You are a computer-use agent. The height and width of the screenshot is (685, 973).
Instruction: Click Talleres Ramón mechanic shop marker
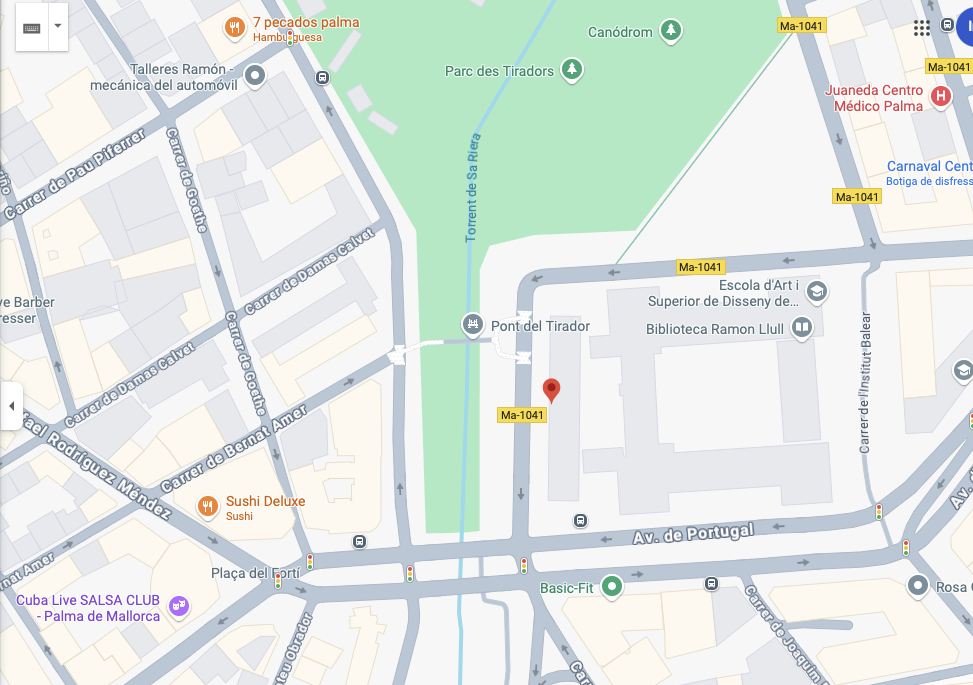[x=254, y=77]
